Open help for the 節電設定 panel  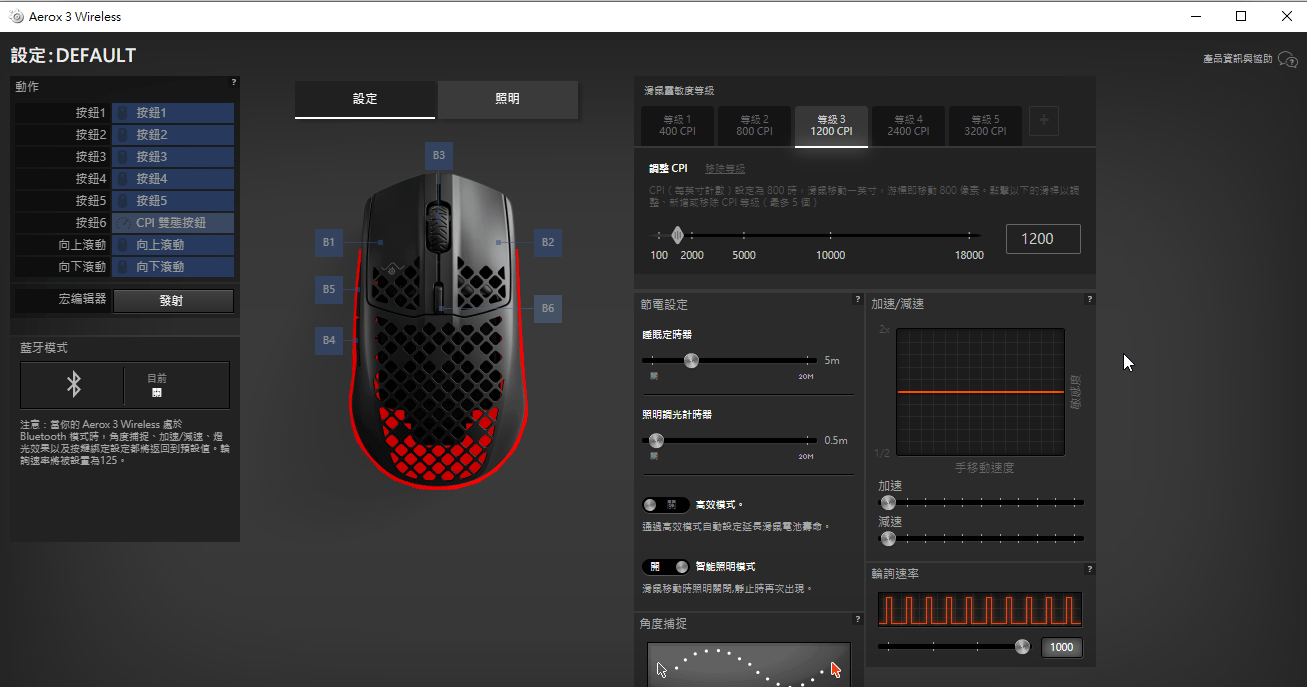click(857, 299)
